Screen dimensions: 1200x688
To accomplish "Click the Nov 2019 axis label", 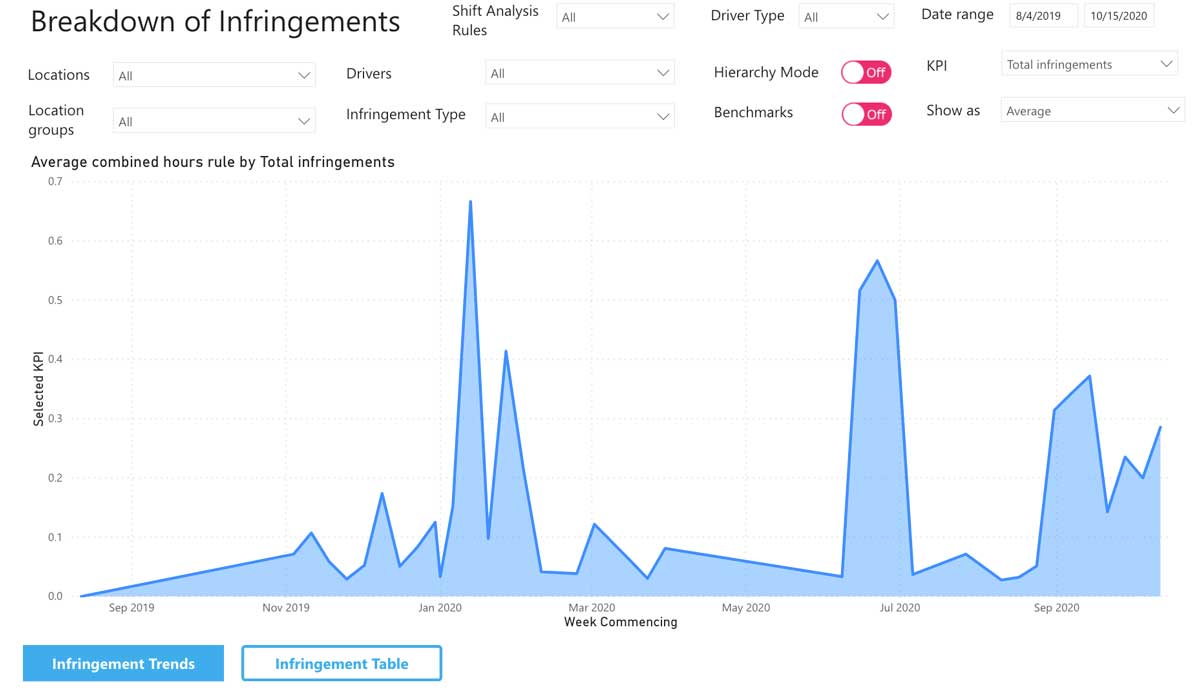I will [285, 607].
